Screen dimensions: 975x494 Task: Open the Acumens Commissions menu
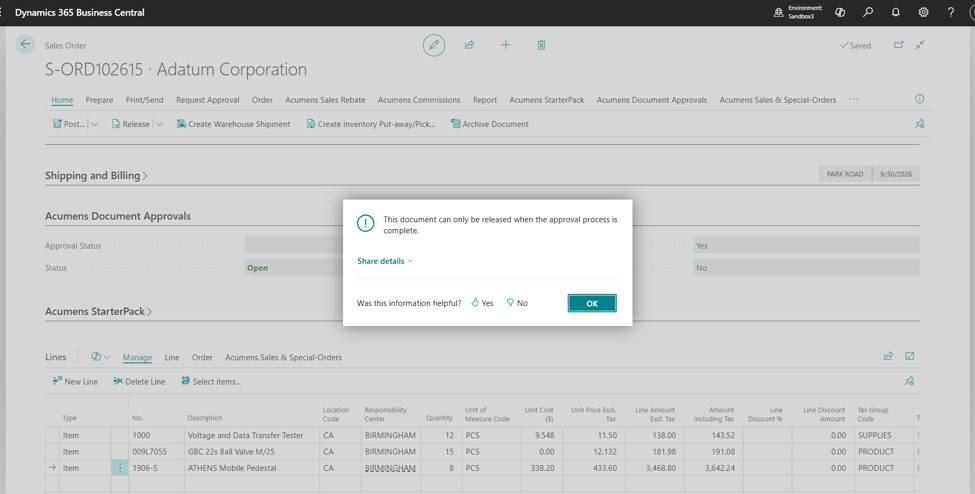pos(419,100)
